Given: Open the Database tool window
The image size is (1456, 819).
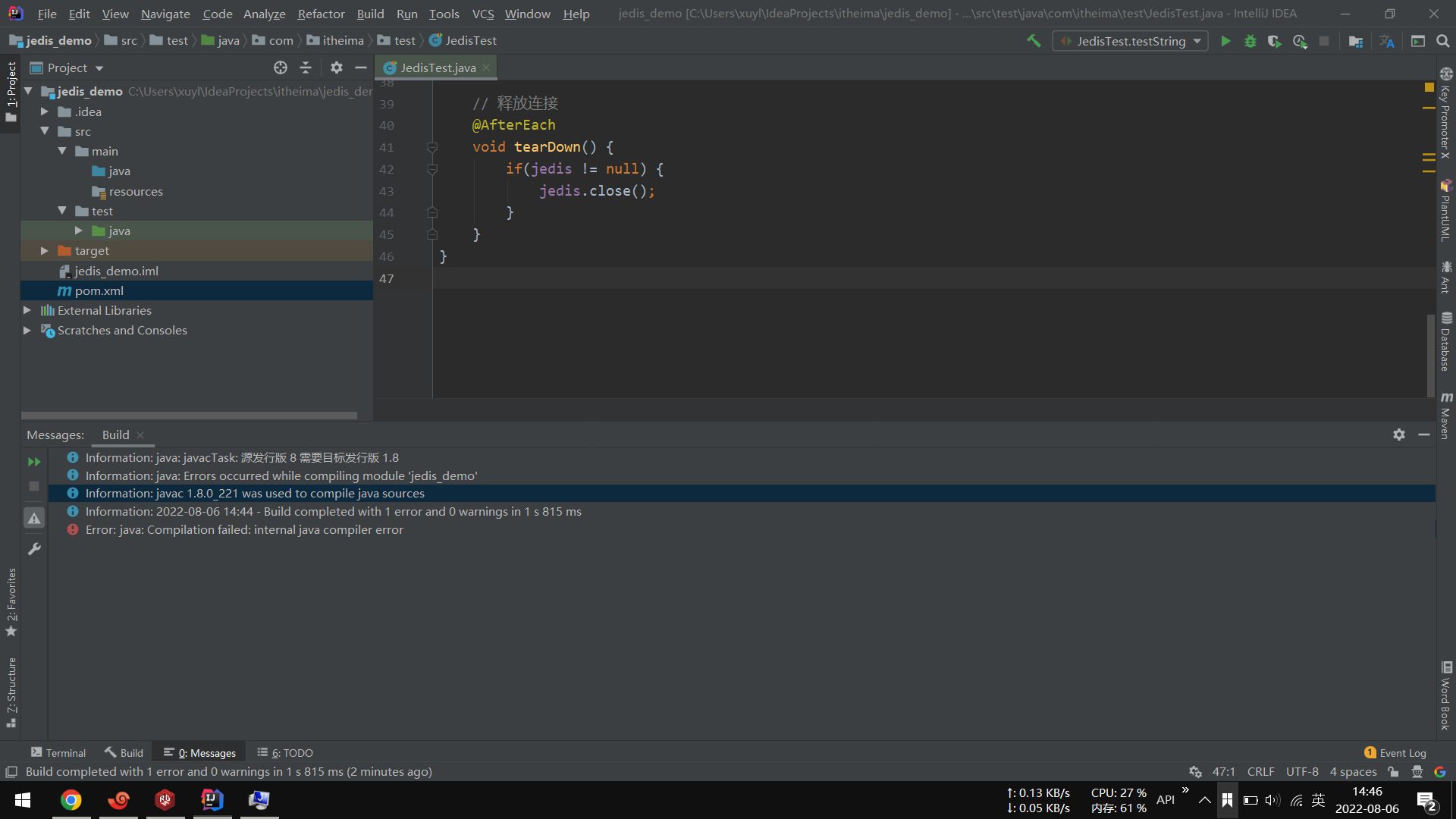Looking at the screenshot, I should pyautogui.click(x=1446, y=341).
